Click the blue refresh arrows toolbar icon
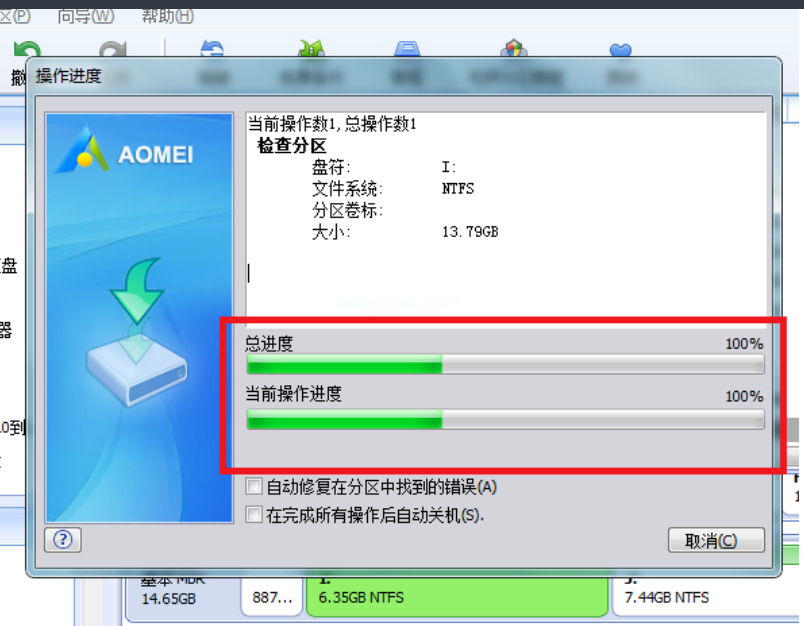The width and height of the screenshot is (804, 626). coord(212,49)
